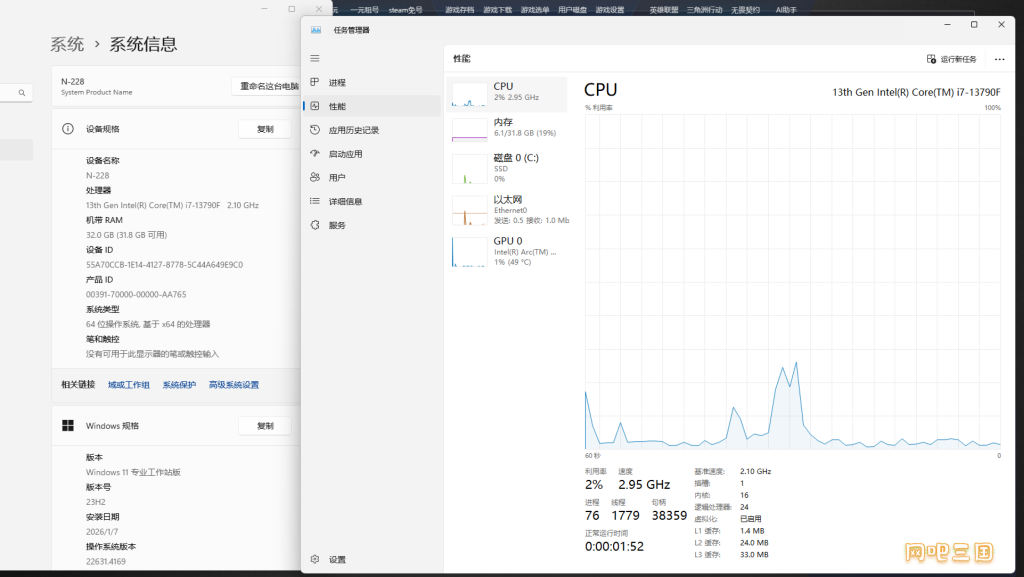Maximize the Task Manager window
Image resolution: width=1024 pixels, height=577 pixels.
(x=974, y=24)
